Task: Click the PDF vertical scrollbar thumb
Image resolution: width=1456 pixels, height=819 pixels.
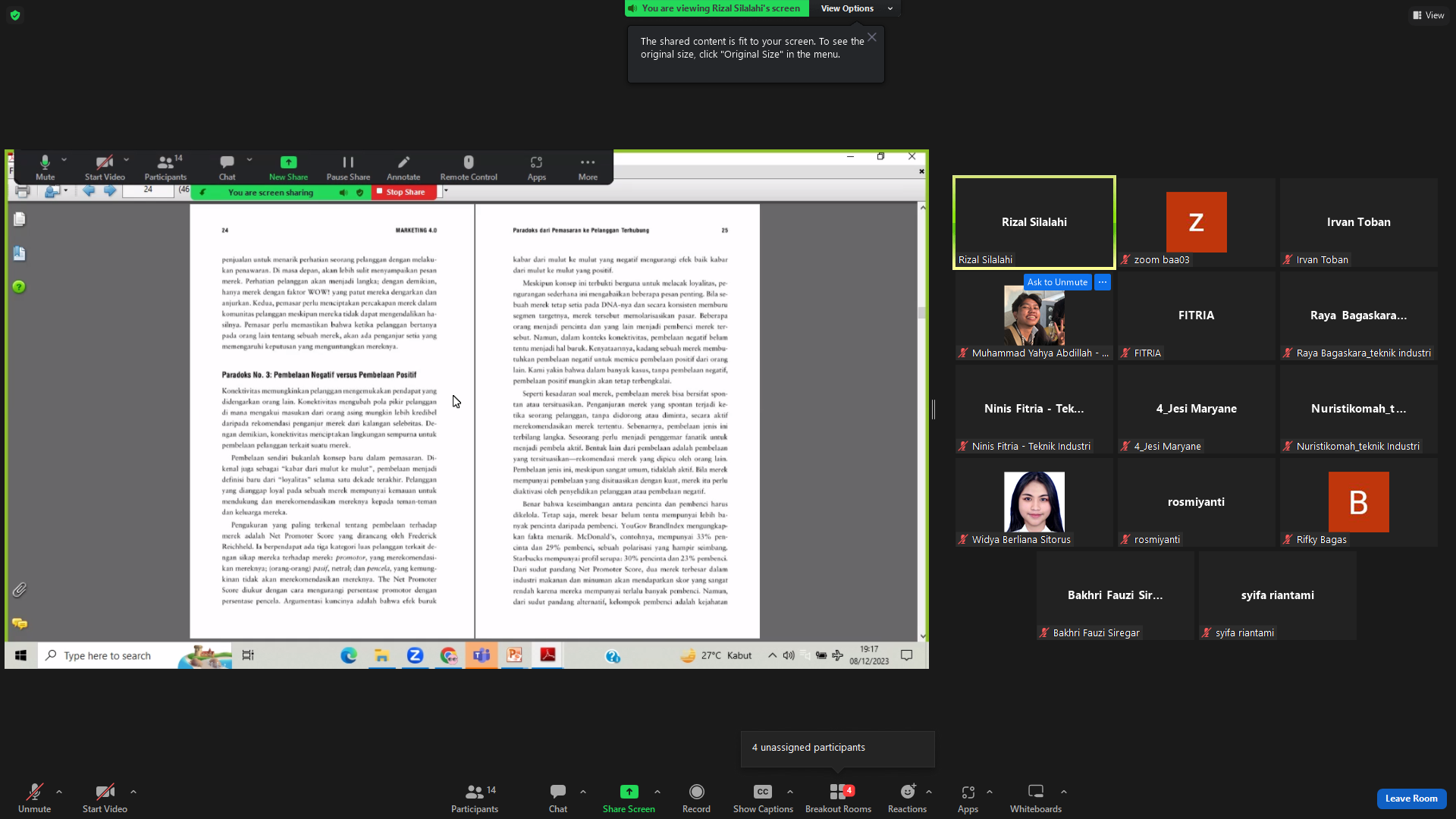Action: (x=922, y=312)
